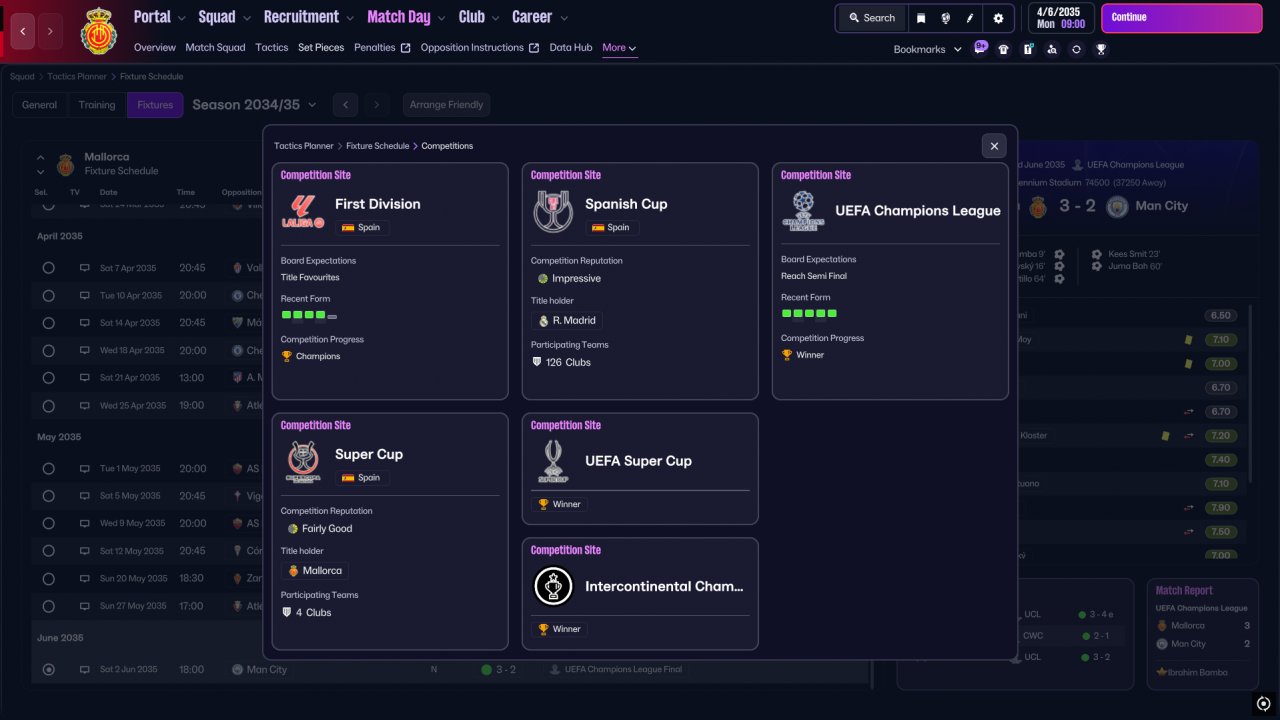The width and height of the screenshot is (1280, 720).
Task: Switch to the Overview tab
Action: 155,48
